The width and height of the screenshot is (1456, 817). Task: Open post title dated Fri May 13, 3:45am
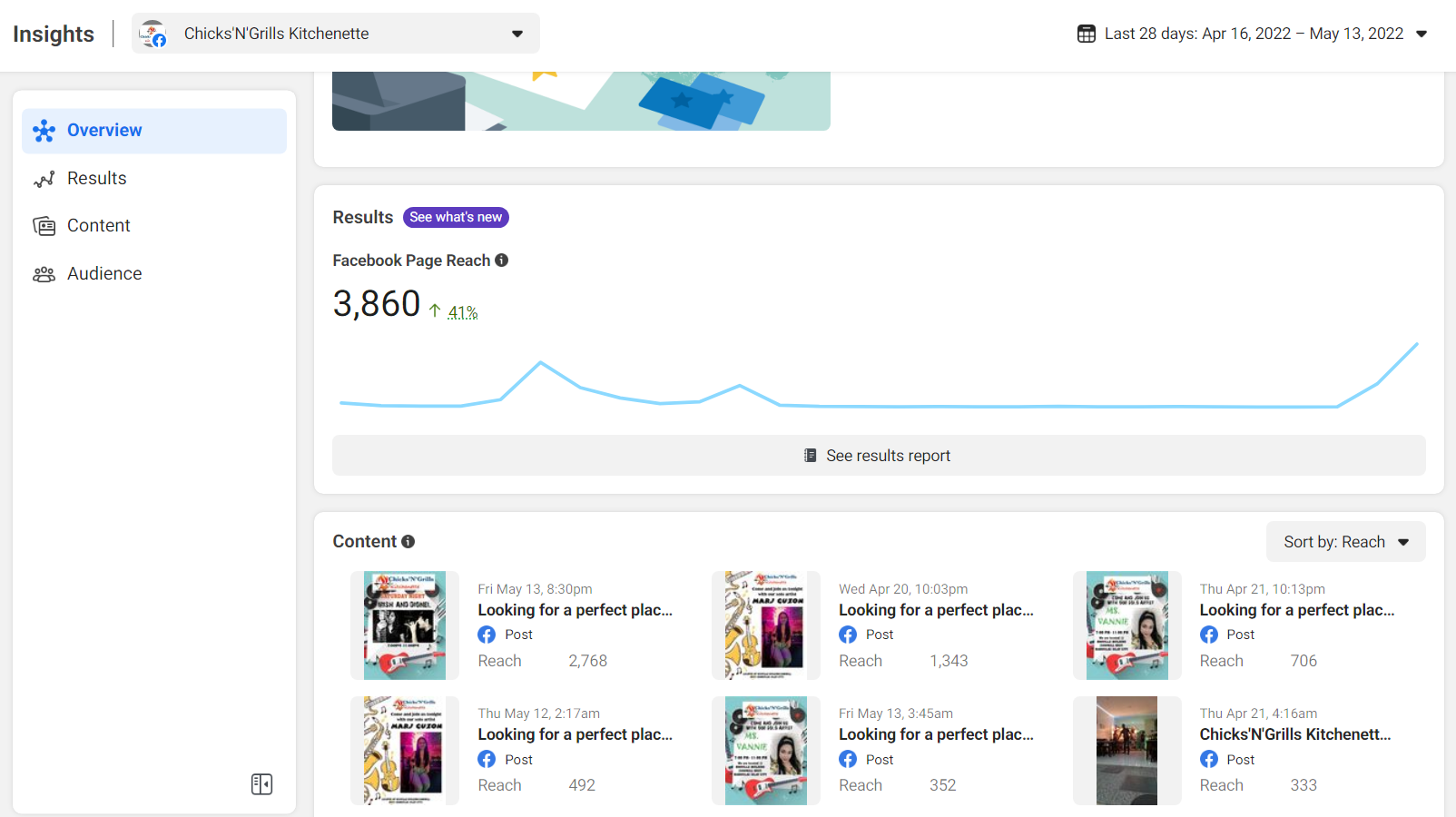point(936,735)
